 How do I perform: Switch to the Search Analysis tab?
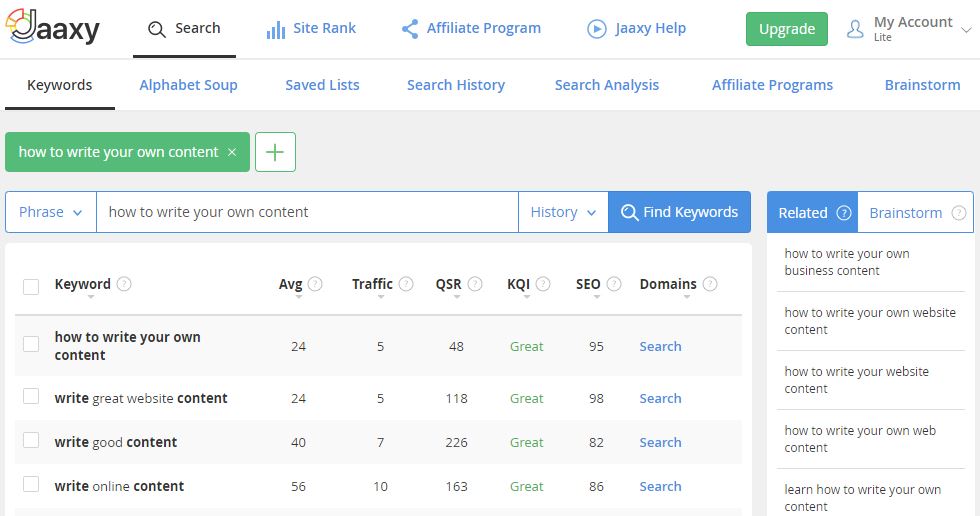click(x=607, y=86)
